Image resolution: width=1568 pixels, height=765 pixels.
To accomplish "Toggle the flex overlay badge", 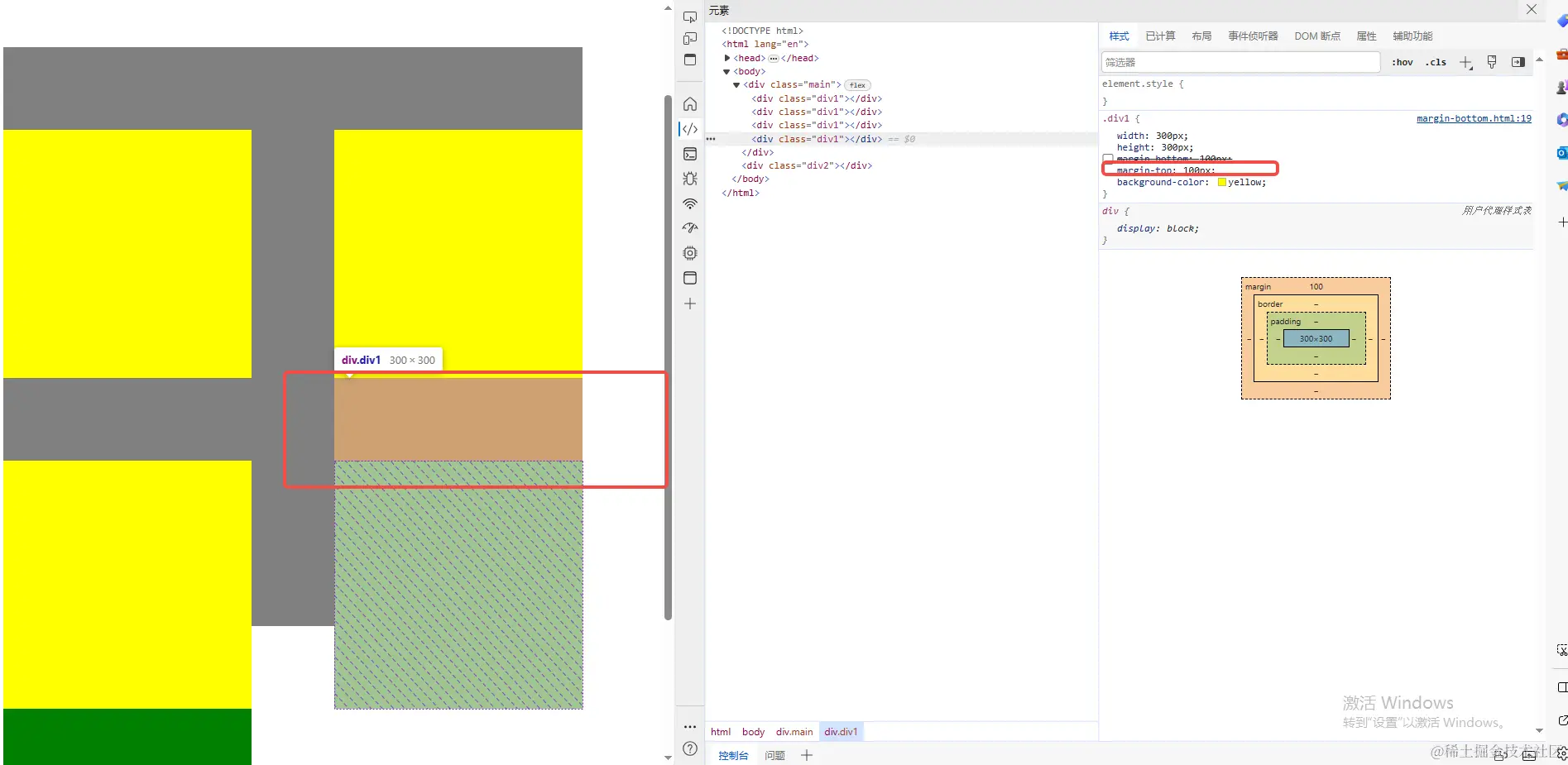I will (857, 85).
